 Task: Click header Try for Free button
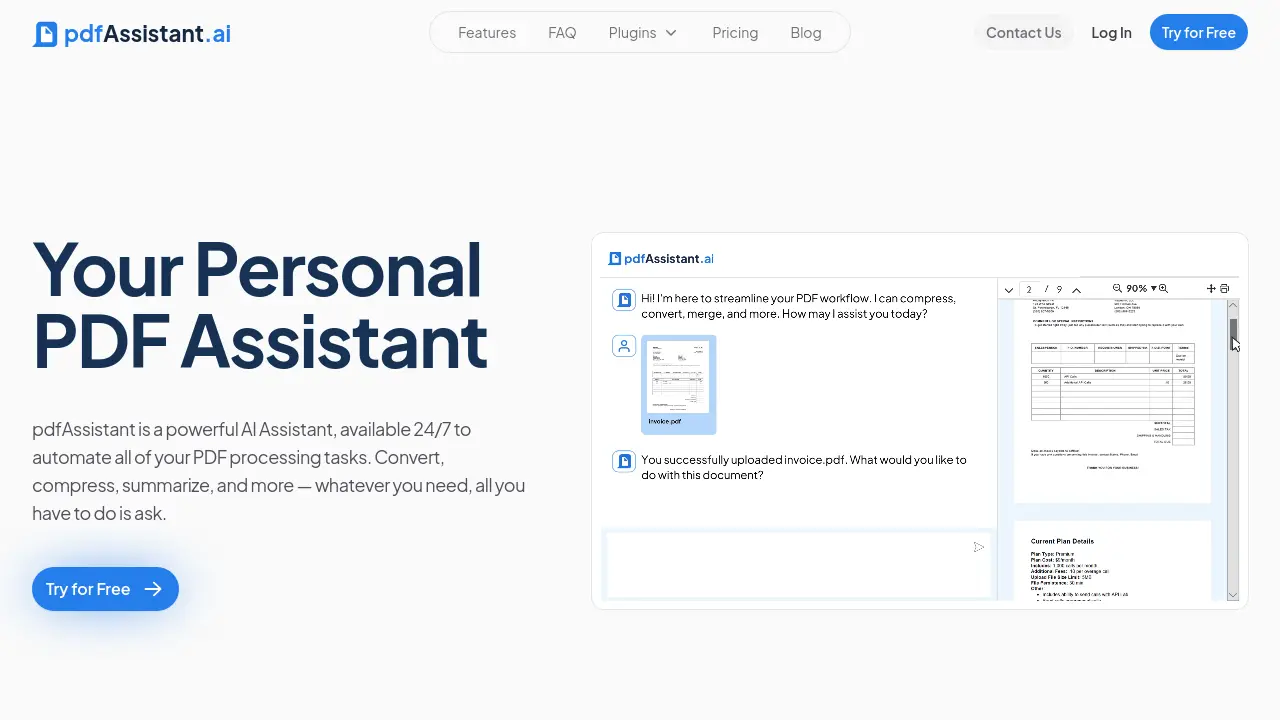[x=1199, y=33]
